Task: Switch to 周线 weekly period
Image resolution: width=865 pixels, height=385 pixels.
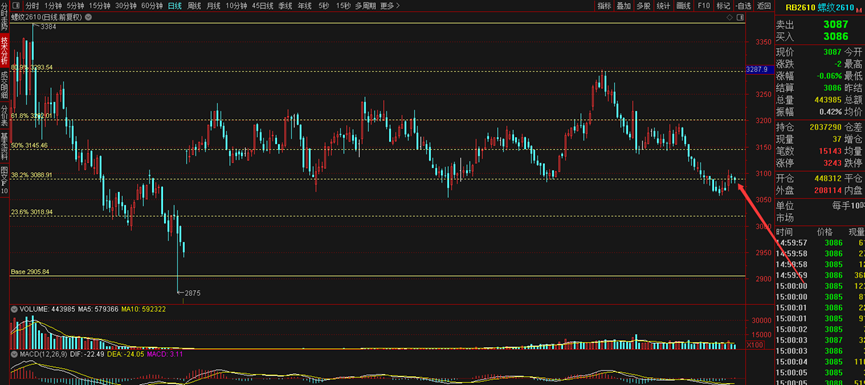Action: (x=194, y=6)
